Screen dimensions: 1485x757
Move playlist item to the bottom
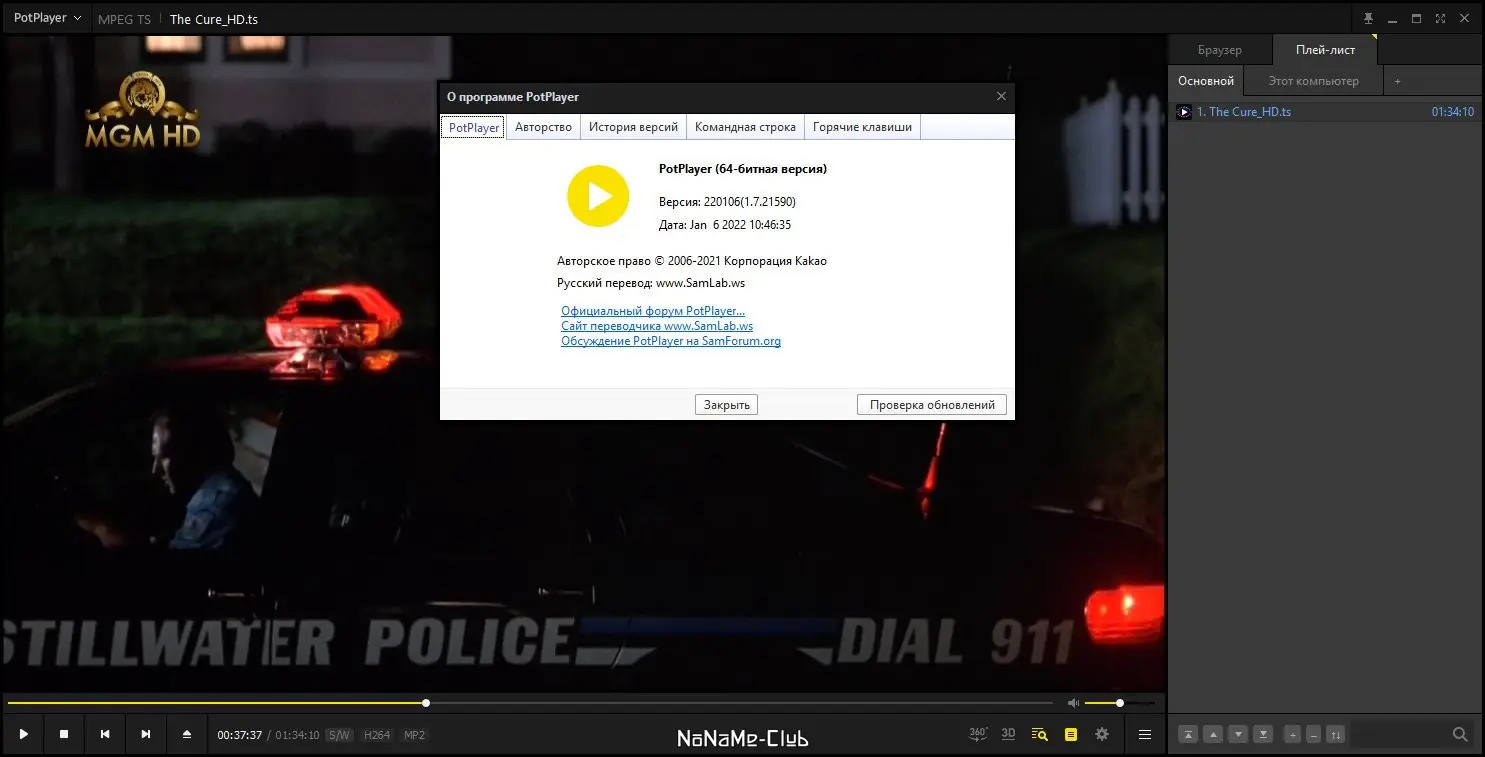tap(1264, 735)
